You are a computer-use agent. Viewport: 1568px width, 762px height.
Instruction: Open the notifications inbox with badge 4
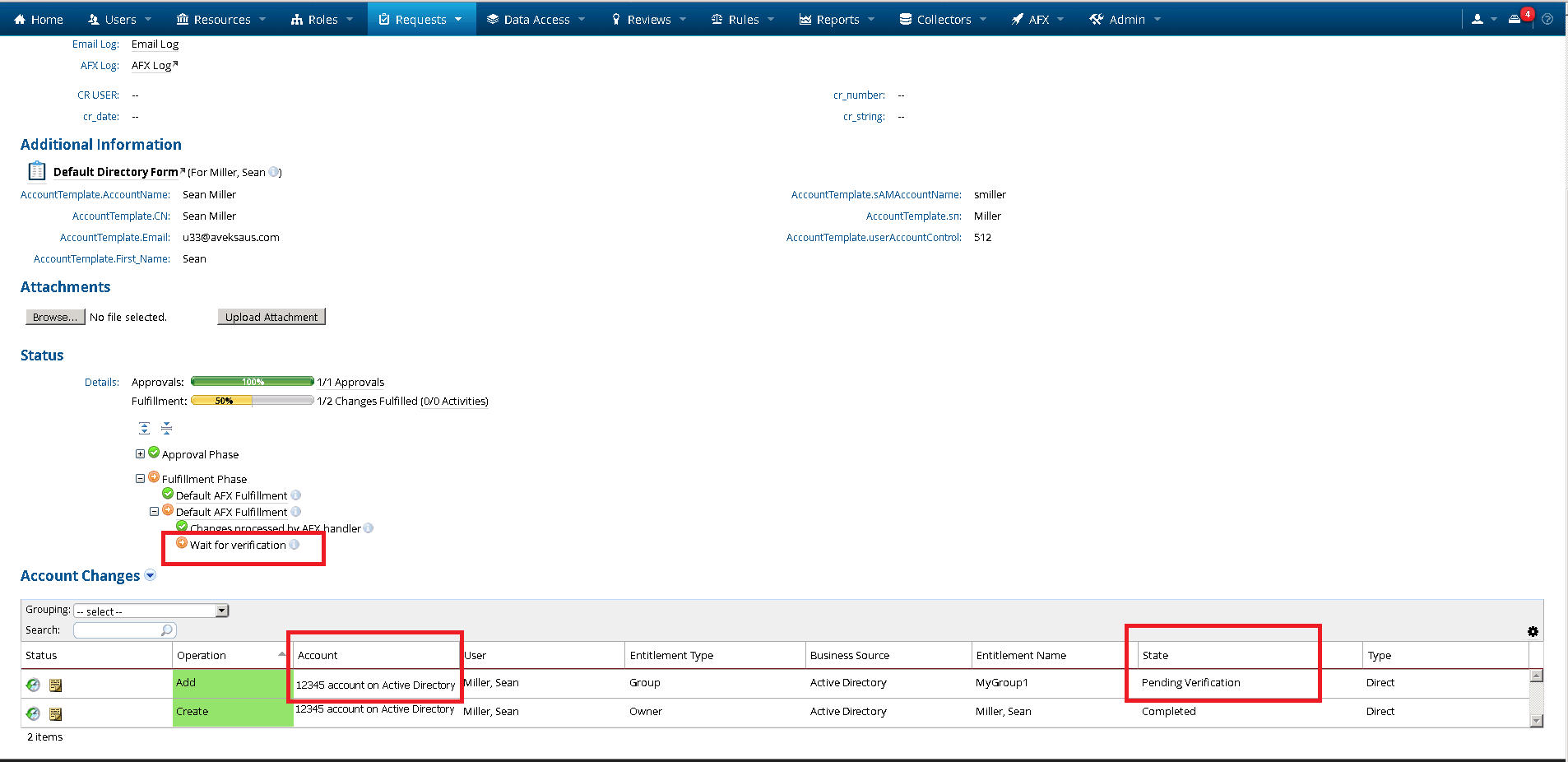pos(1515,19)
